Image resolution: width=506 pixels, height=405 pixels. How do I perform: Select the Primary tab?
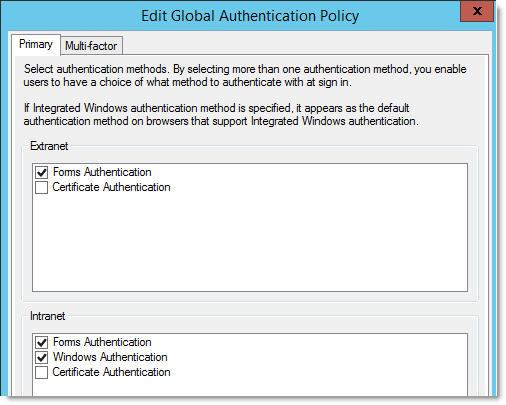[36, 44]
